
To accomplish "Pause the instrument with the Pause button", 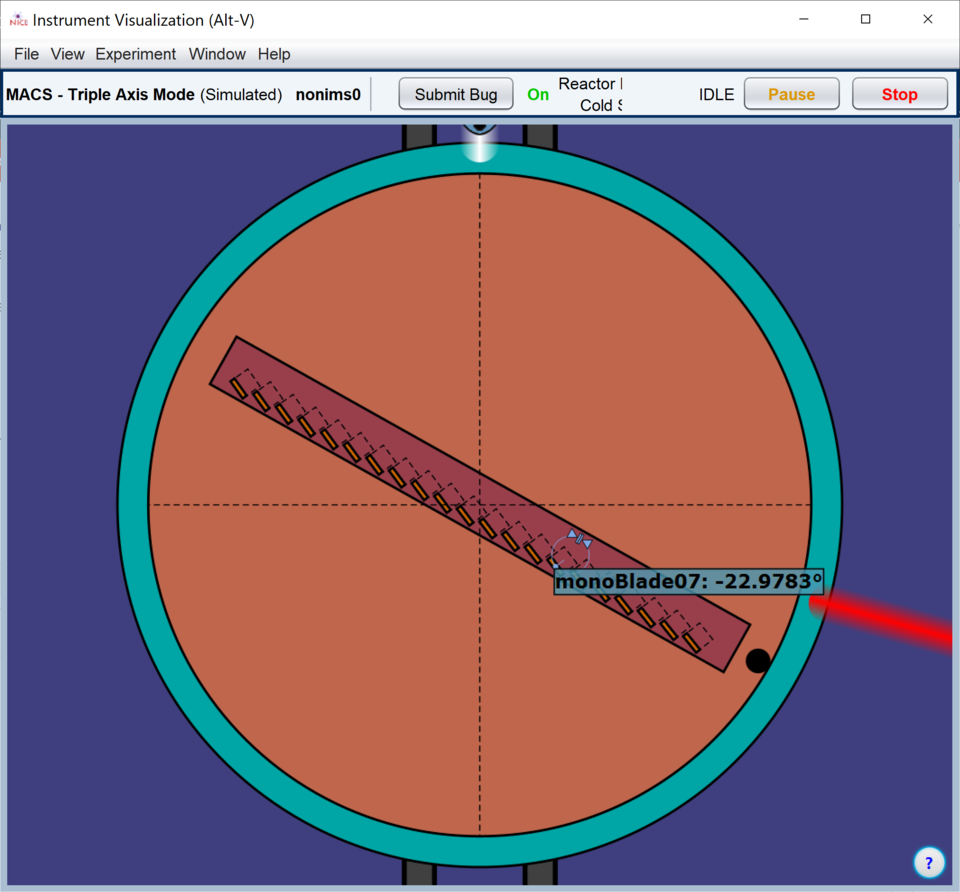I will 791,95.
